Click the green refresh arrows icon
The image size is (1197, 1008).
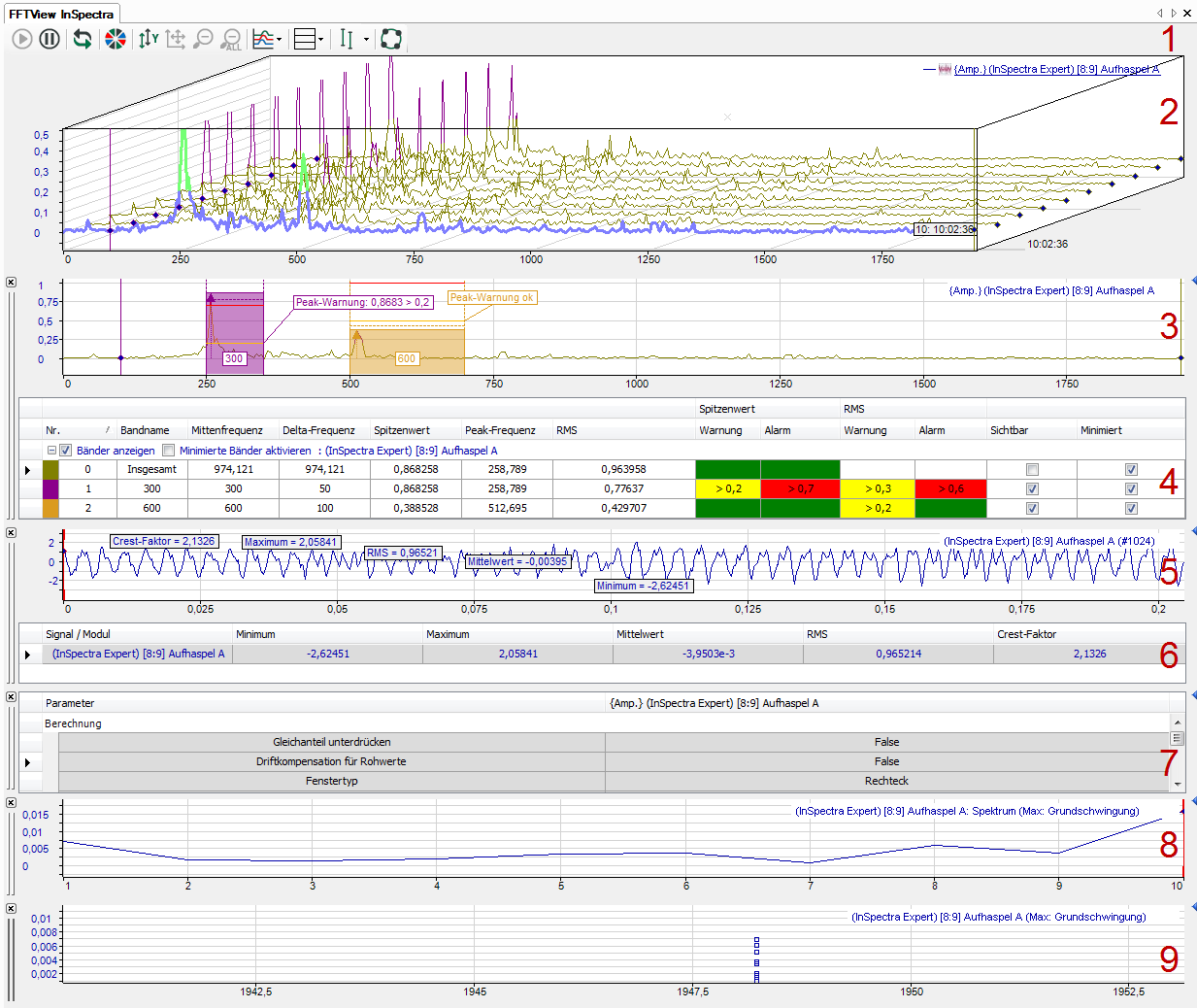(83, 39)
